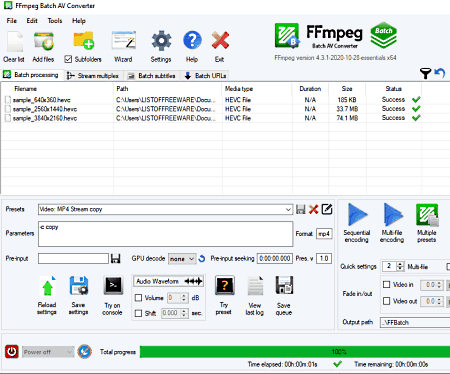Switch to Batch subtitles tab
The image size is (450, 374).
152,76
